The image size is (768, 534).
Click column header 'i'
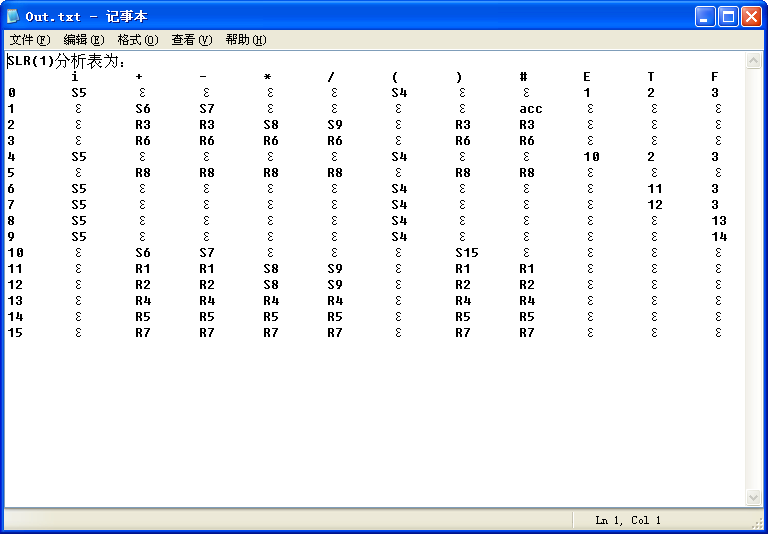click(x=74, y=76)
